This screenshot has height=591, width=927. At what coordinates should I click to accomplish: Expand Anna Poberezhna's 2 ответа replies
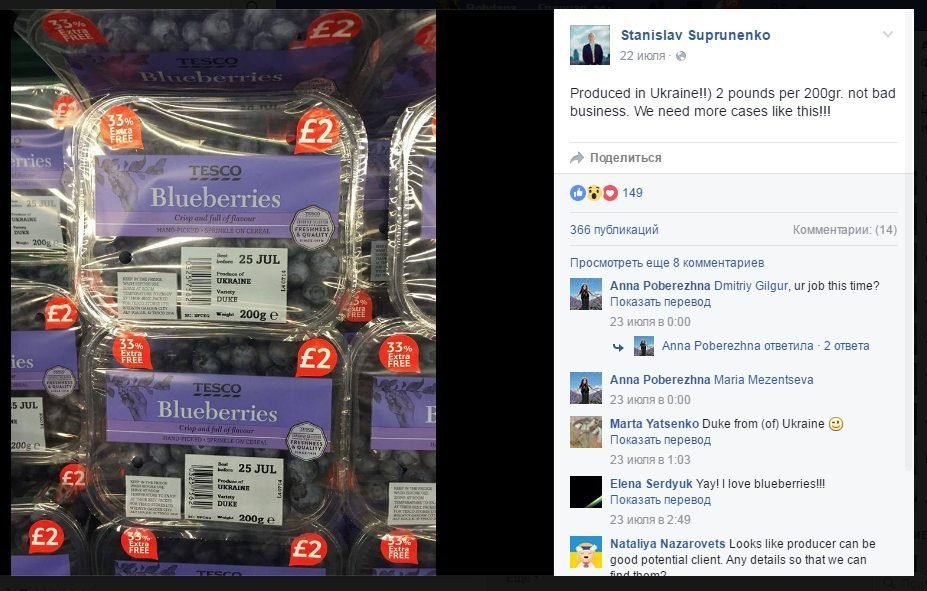coord(847,346)
